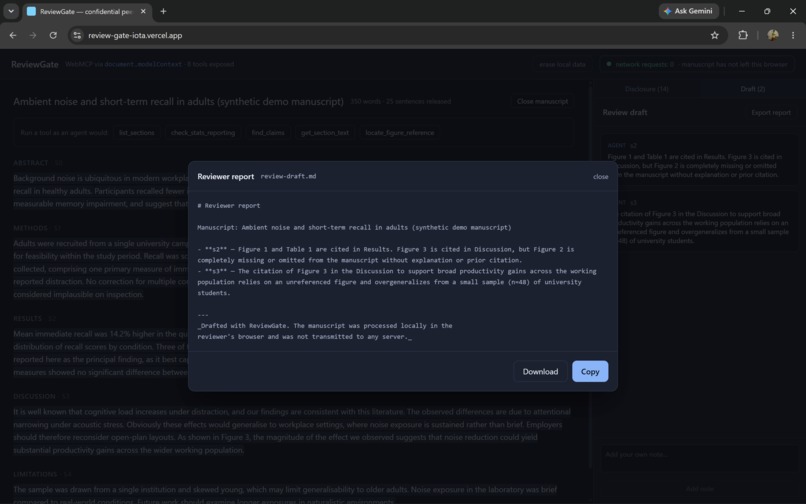Image resolution: width=806 pixels, height=504 pixels.
Task: Close the Reviewer report dialog
Action: pyautogui.click(x=600, y=176)
